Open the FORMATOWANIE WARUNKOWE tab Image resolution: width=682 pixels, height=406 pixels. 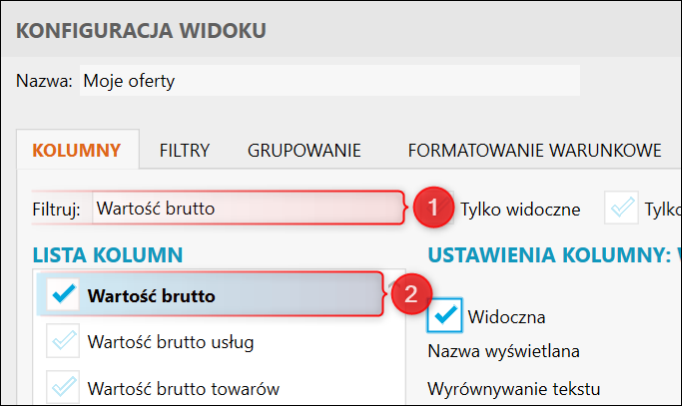pyautogui.click(x=534, y=151)
